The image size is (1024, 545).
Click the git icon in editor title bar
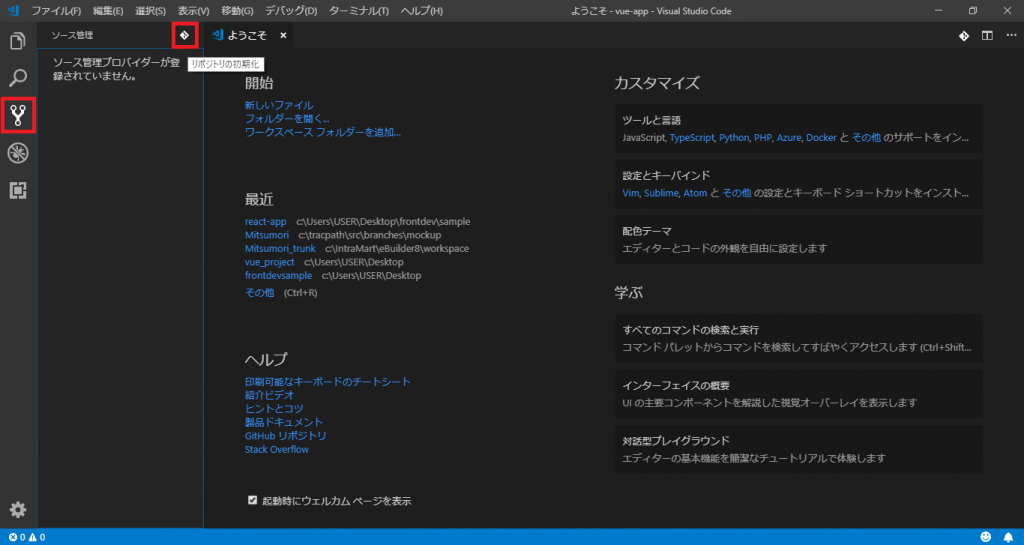click(x=964, y=36)
